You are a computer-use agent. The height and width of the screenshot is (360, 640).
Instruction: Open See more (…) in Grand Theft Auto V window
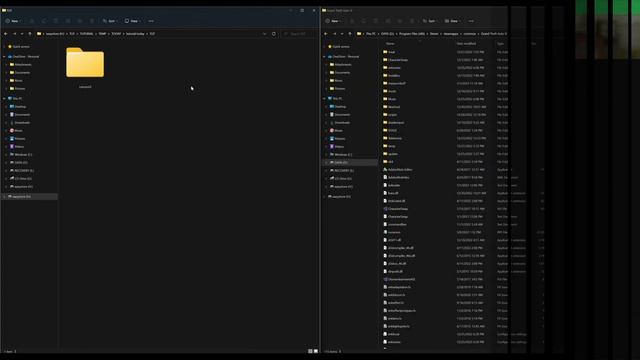tap(471, 21)
